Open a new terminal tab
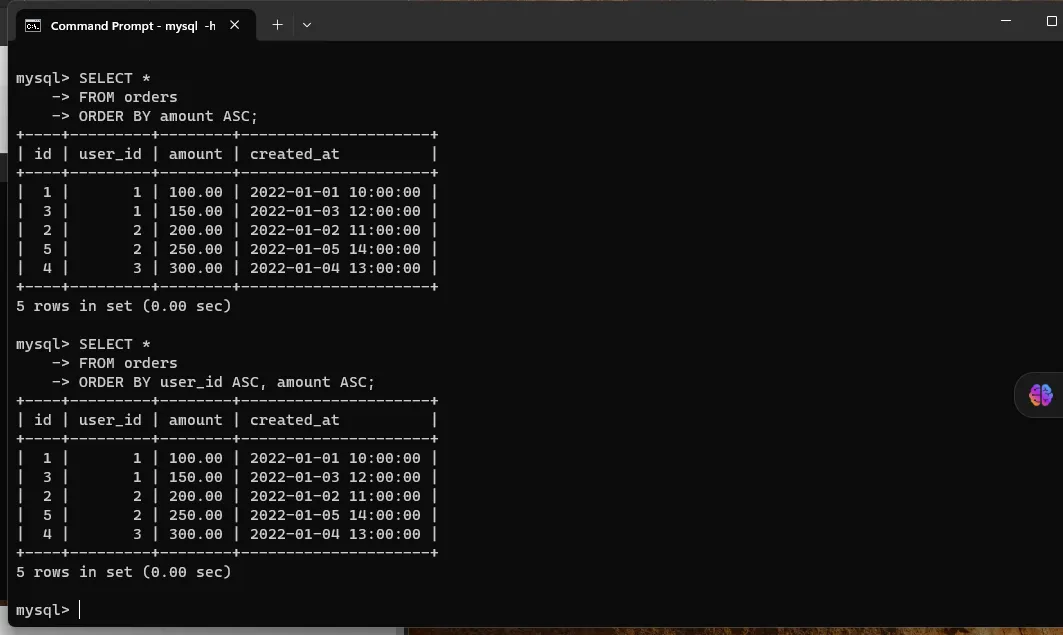Image resolution: width=1063 pixels, height=635 pixels. click(x=277, y=25)
